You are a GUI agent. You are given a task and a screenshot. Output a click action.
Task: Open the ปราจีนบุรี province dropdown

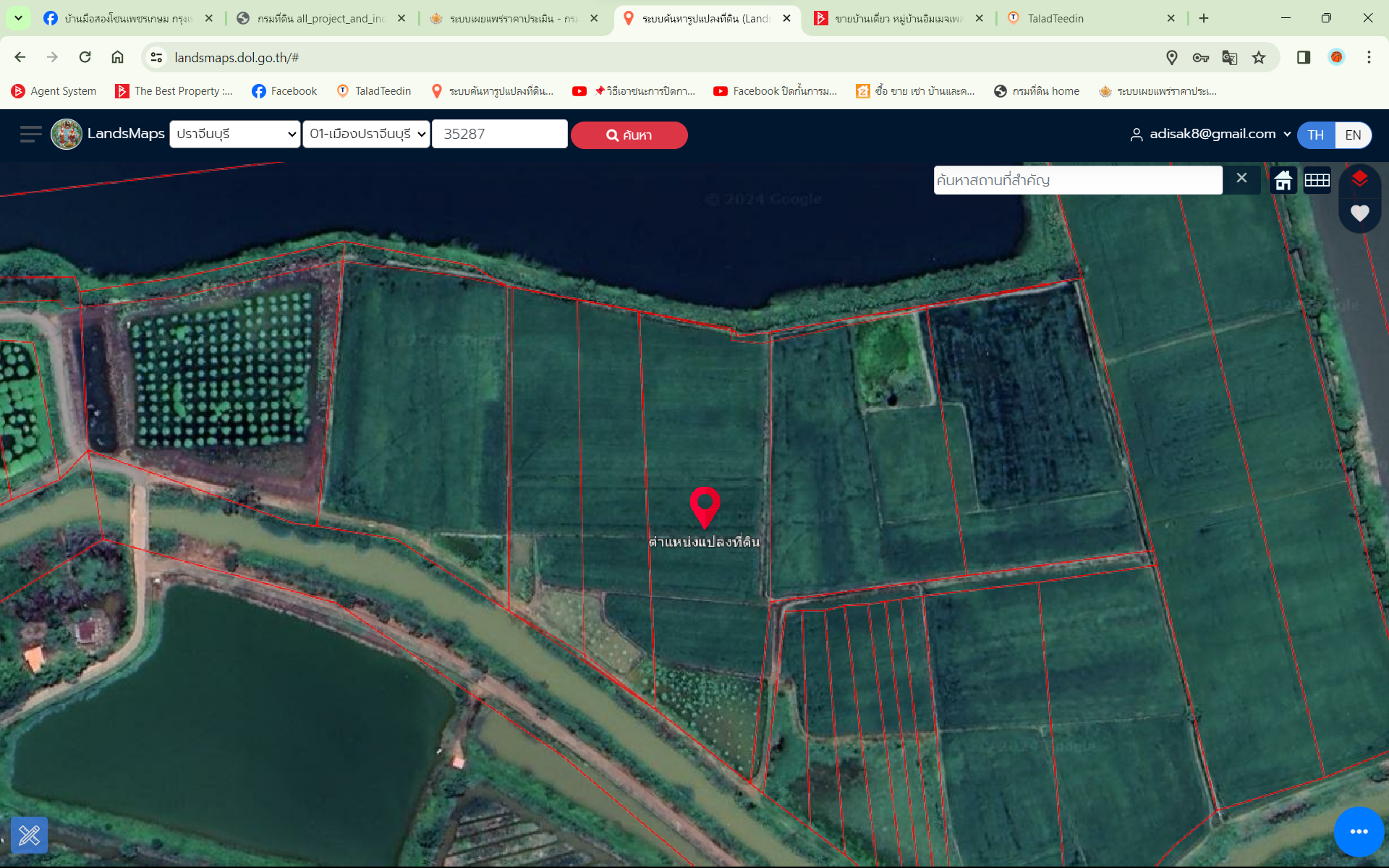click(x=234, y=134)
